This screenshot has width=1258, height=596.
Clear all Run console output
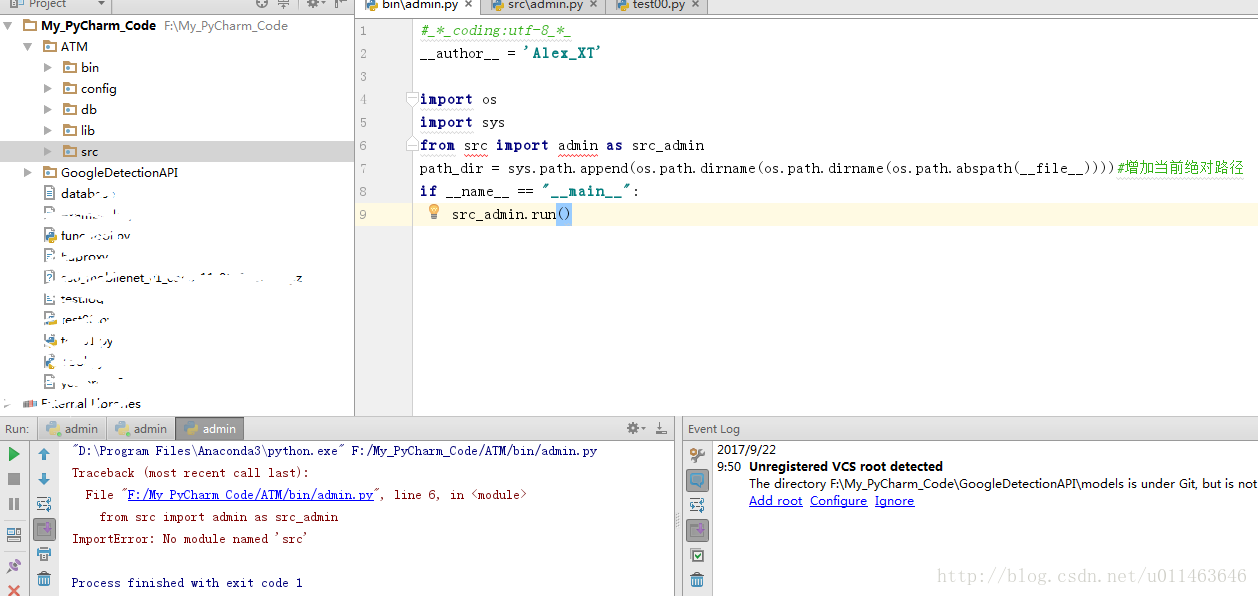coord(44,579)
